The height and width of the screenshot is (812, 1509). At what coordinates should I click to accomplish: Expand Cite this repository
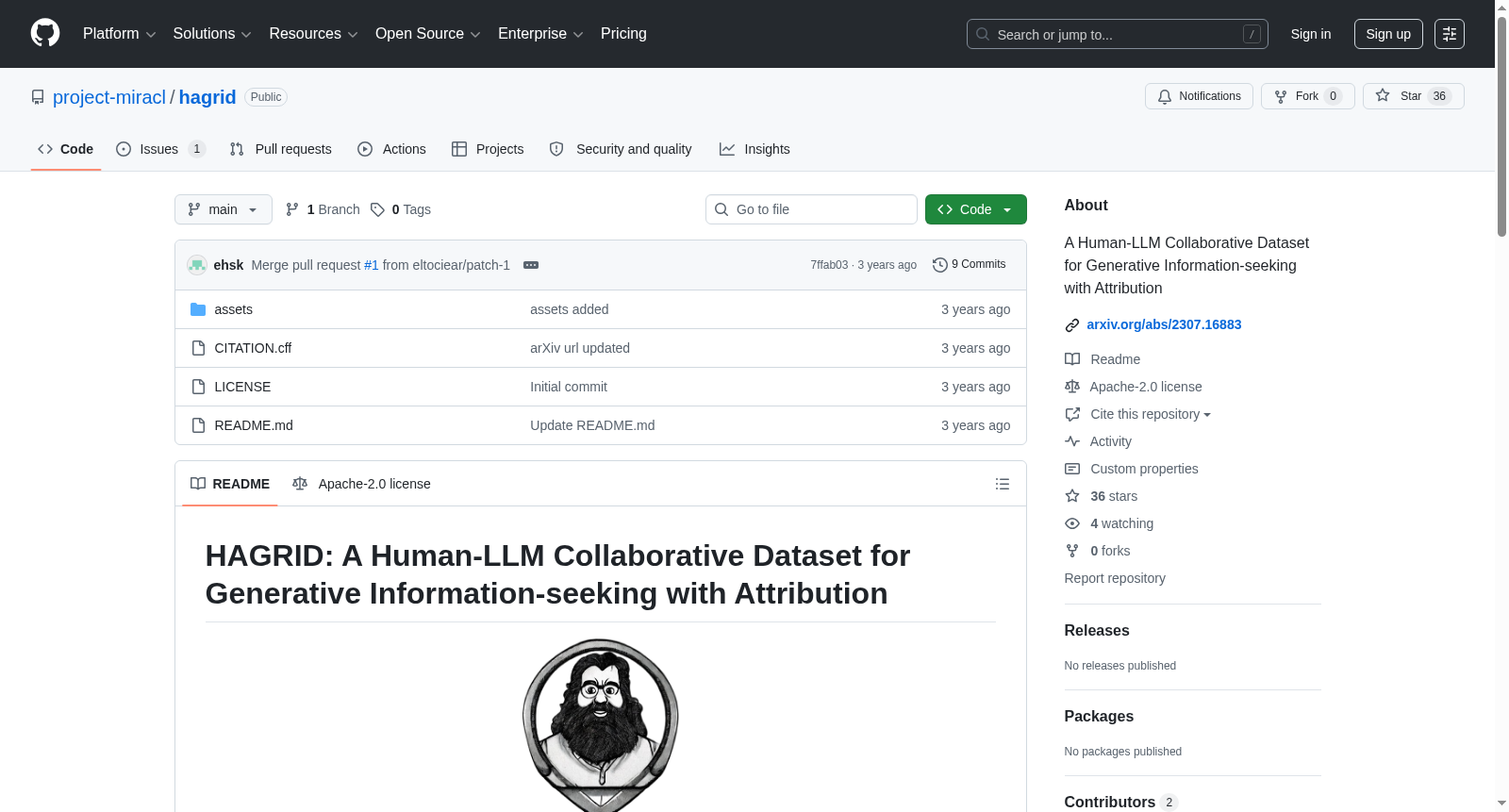click(x=1151, y=414)
